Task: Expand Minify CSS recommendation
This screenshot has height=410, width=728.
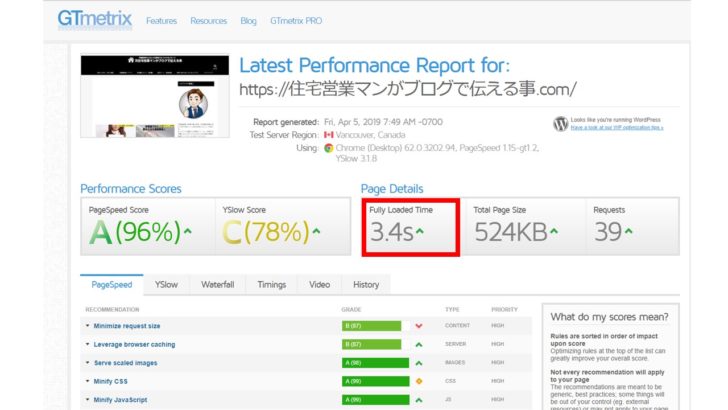Action: 87,381
